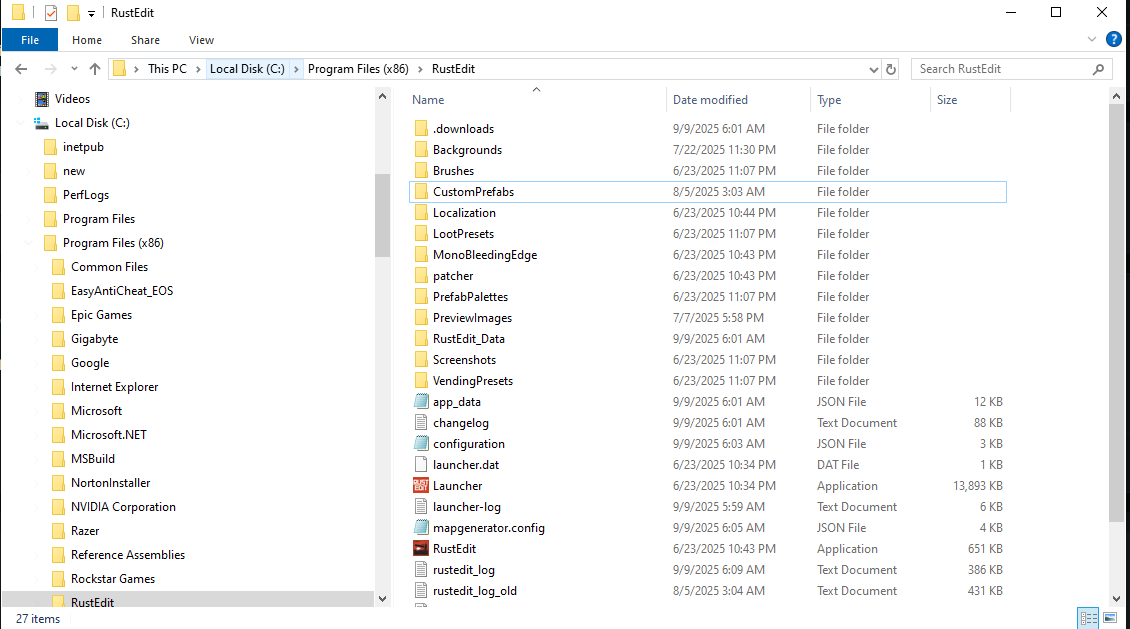Open the RustEdit application icon
The image size is (1130, 629).
pos(421,548)
